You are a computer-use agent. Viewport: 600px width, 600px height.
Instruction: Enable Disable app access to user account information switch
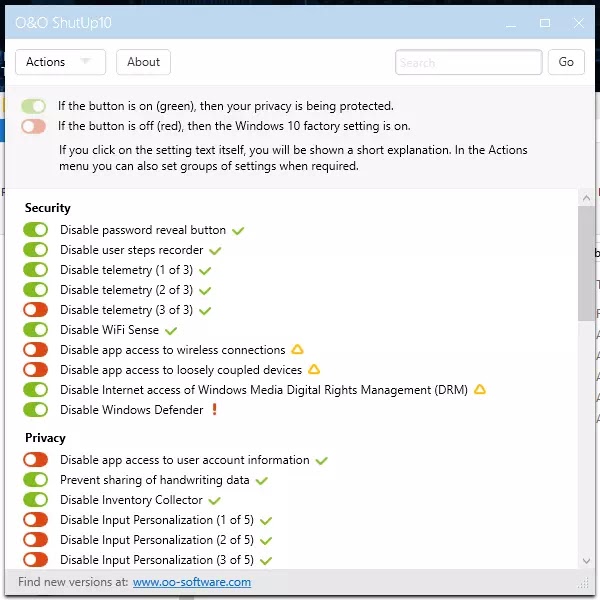[36, 460]
